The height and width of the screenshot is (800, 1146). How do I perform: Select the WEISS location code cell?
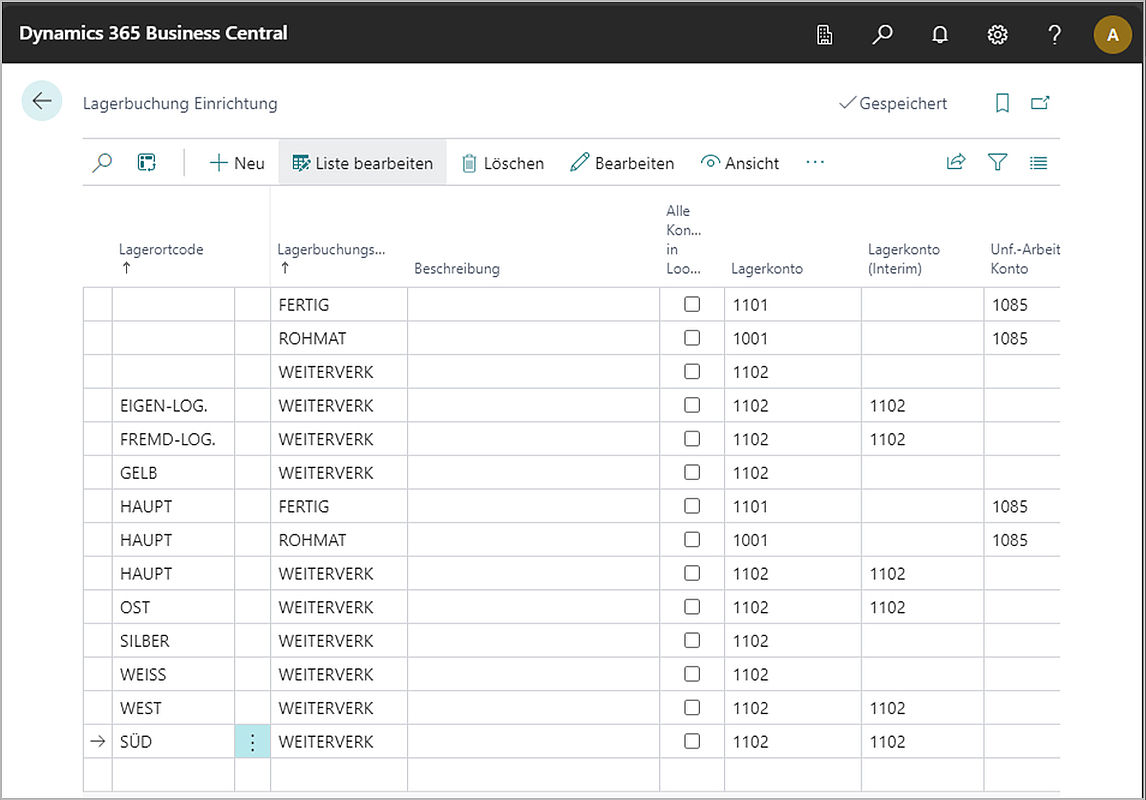coord(173,674)
